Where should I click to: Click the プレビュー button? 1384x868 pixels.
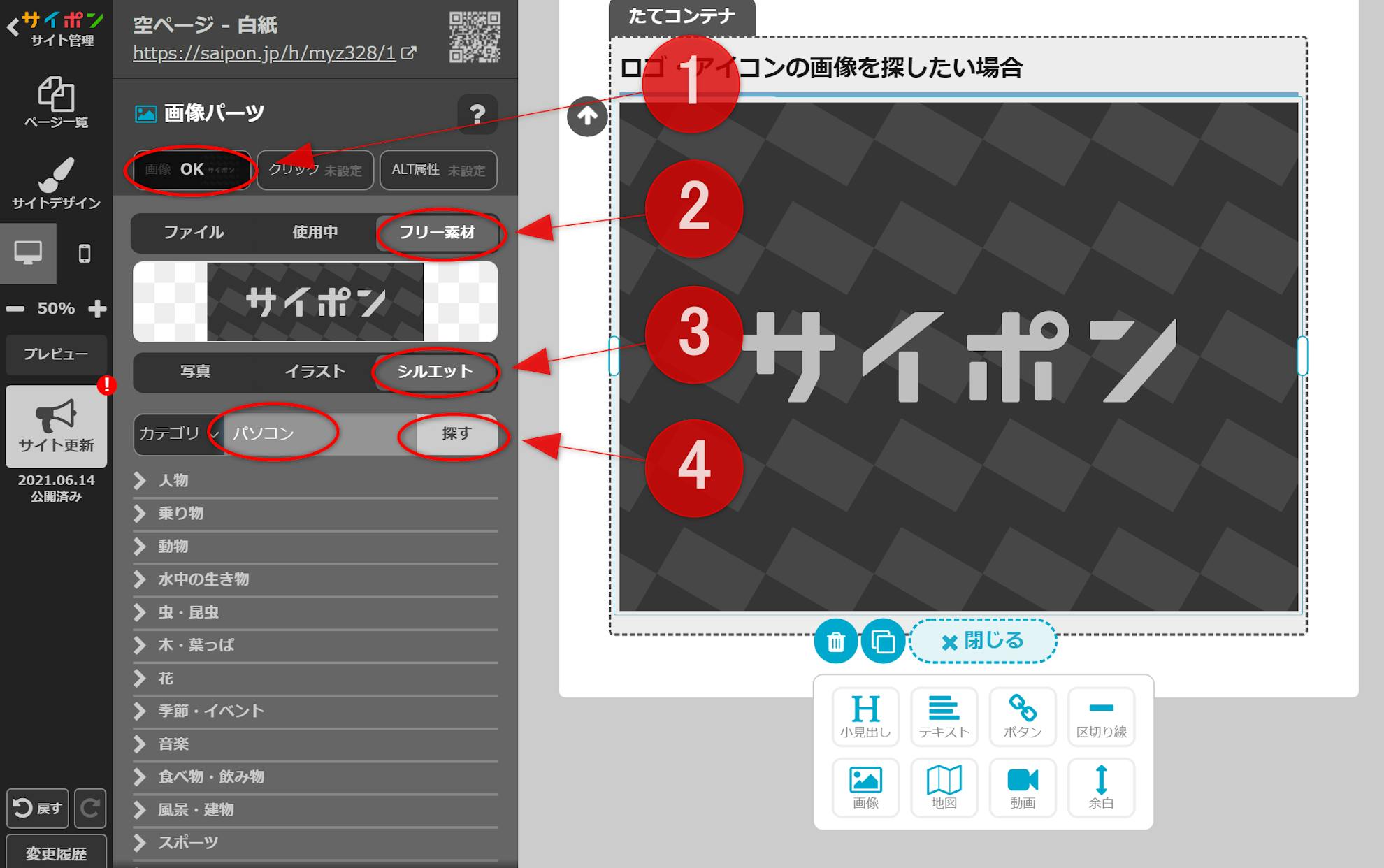[x=56, y=354]
